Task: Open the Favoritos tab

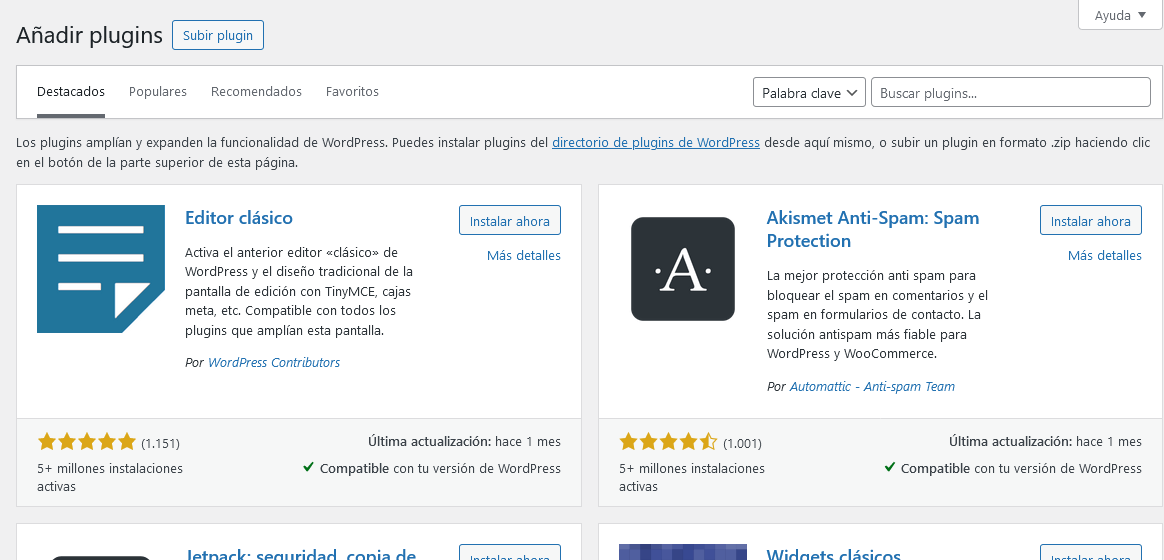Action: coord(352,92)
